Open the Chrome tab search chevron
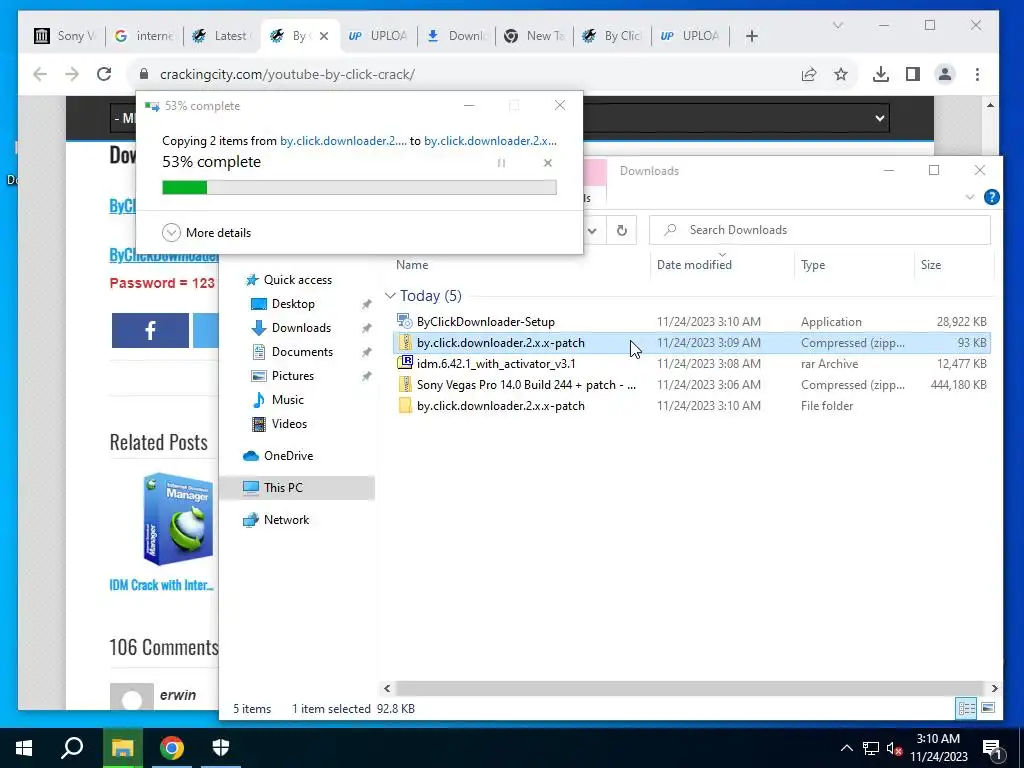1024x768 pixels. pos(838,25)
